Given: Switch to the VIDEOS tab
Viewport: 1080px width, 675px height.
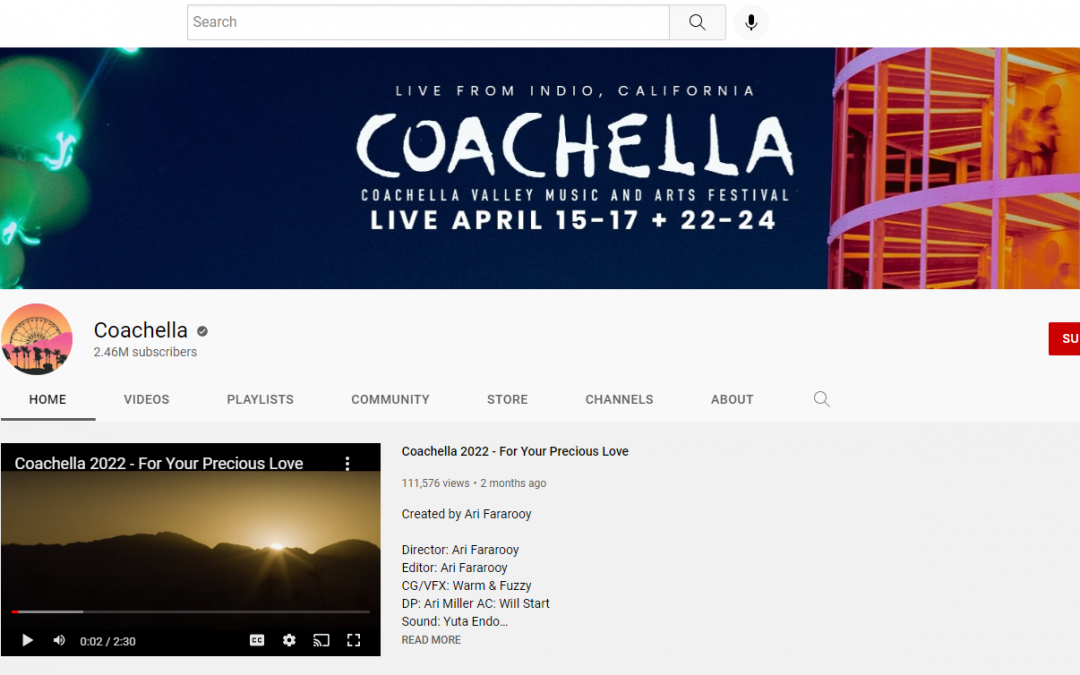Looking at the screenshot, I should (146, 399).
